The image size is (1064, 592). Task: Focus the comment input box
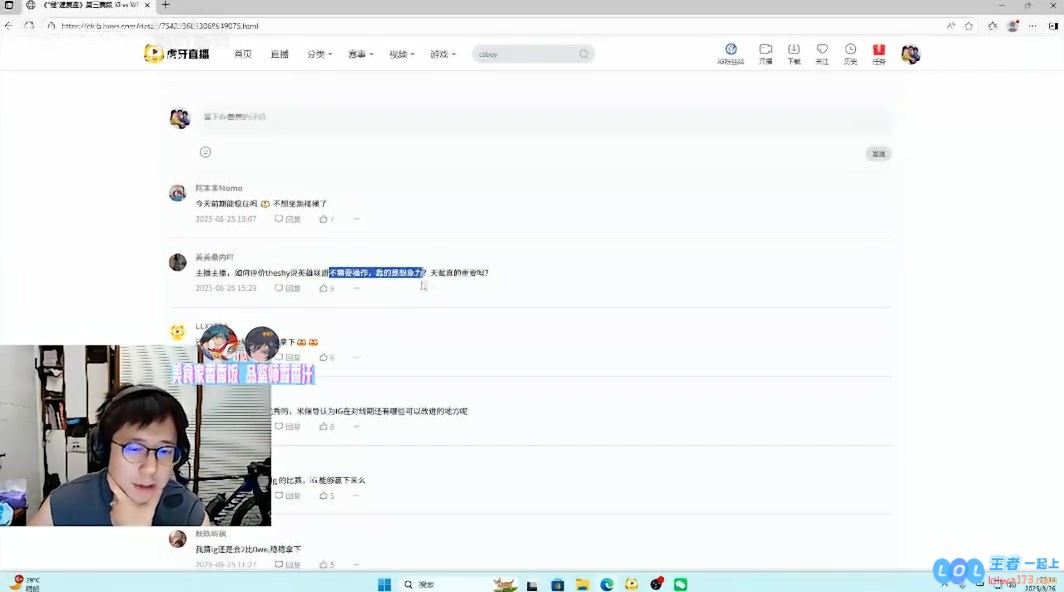[545, 117]
